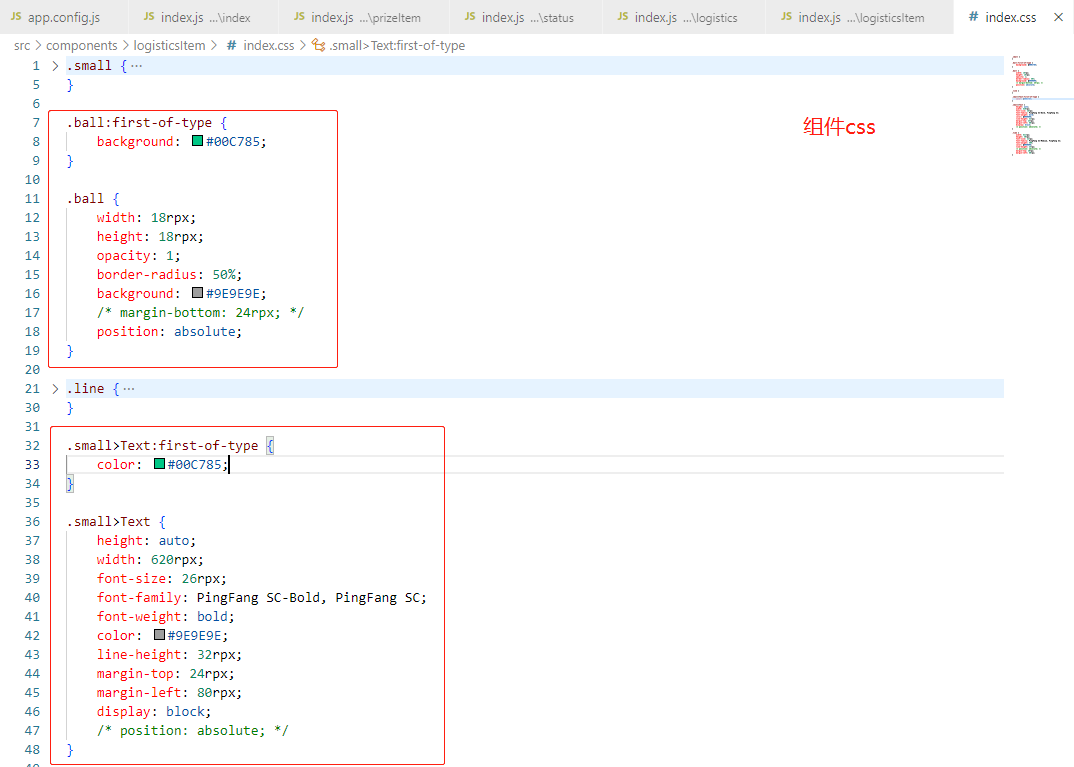Click the JS icon on the logistics tab
This screenshot has height=767, width=1074.
pos(623,16)
